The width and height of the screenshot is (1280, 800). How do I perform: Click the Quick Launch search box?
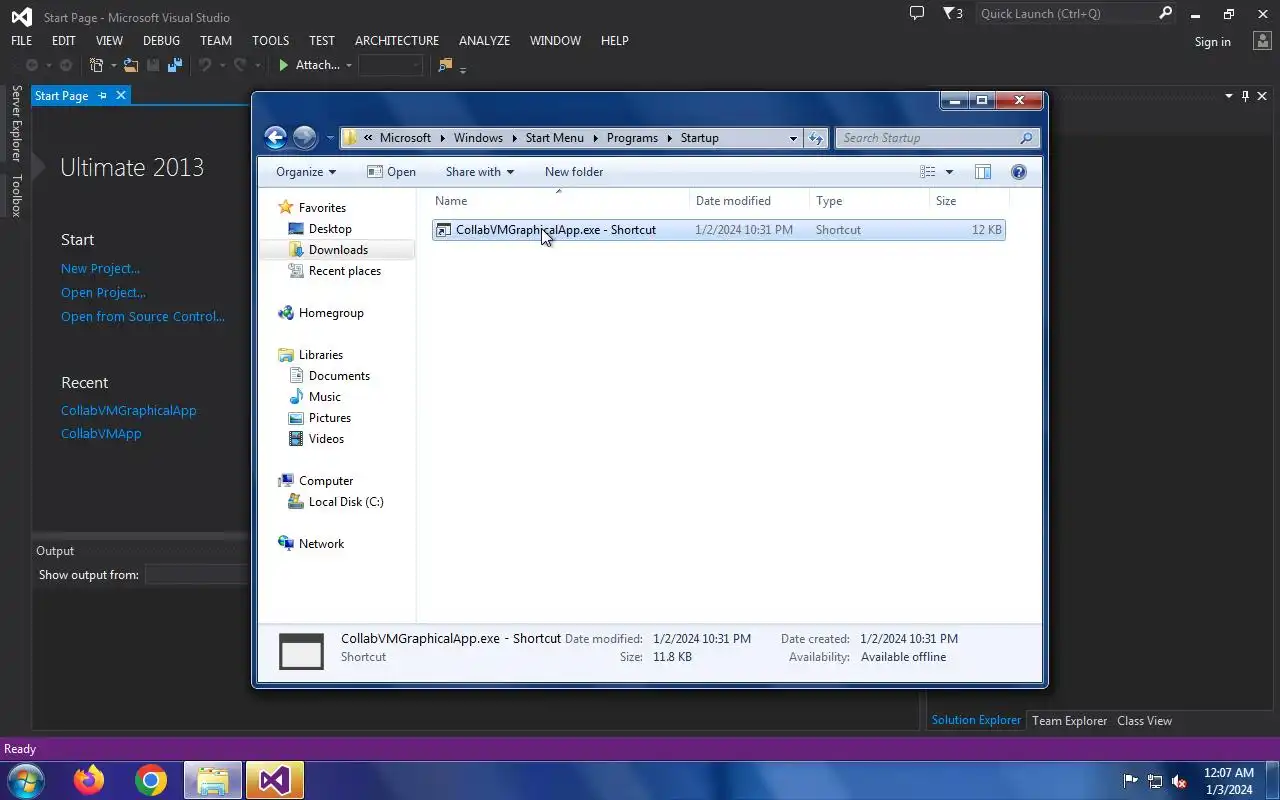tap(1066, 14)
